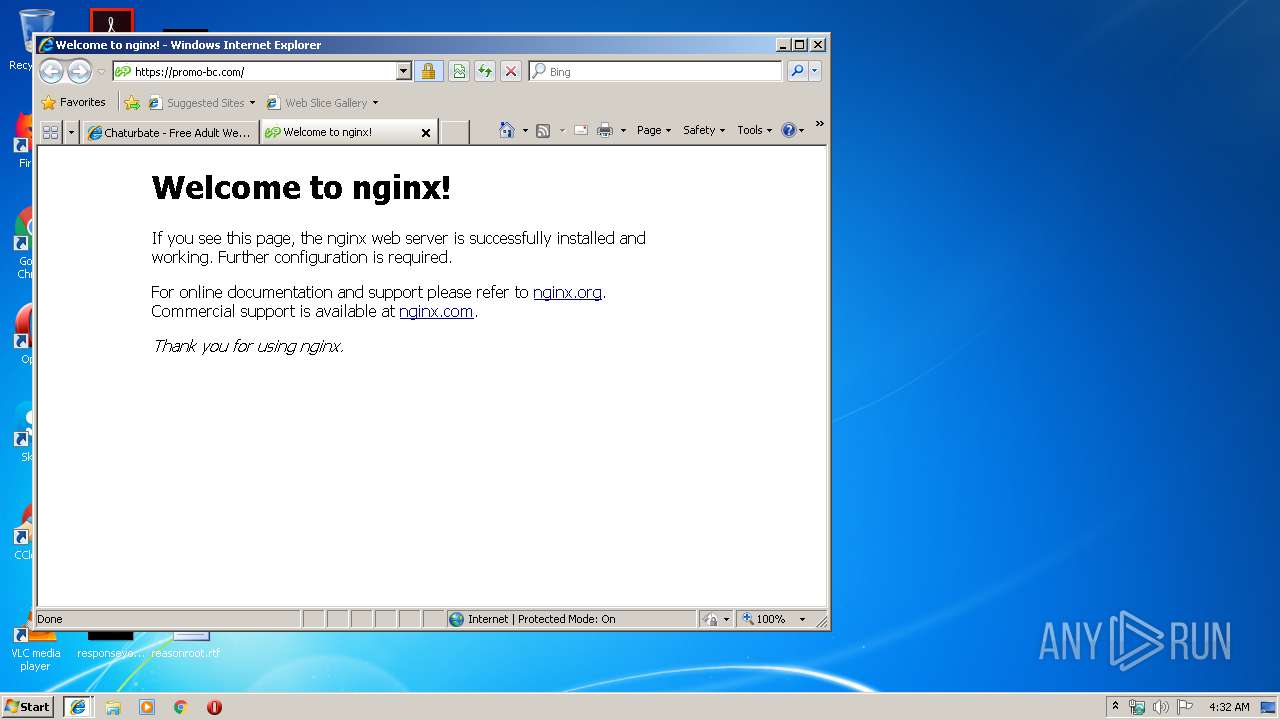The height and width of the screenshot is (720, 1280).
Task: Expand the address bar URL history dropdown
Action: (x=404, y=71)
